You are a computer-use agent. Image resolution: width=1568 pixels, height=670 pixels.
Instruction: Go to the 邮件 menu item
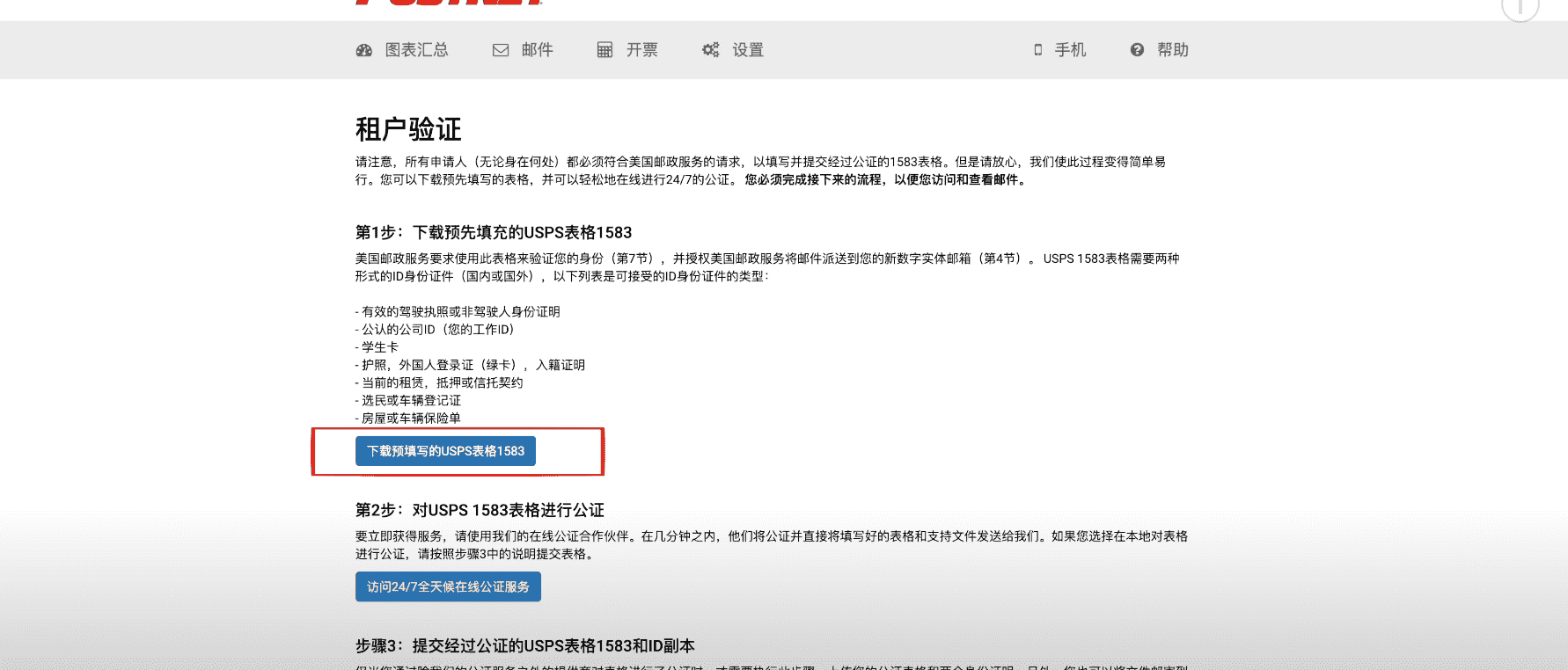point(537,50)
